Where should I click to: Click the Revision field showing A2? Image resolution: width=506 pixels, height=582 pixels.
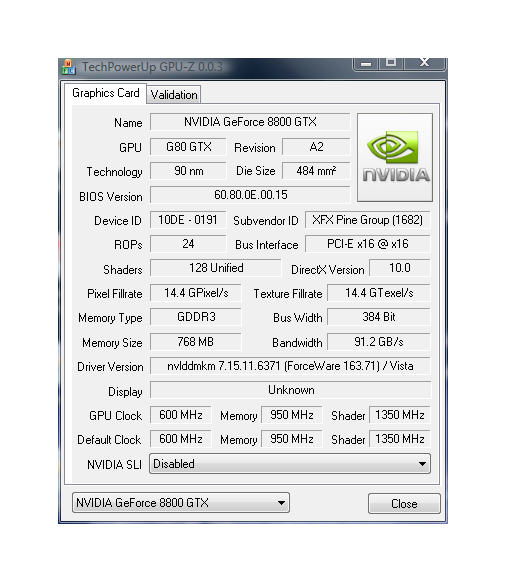[x=316, y=147]
